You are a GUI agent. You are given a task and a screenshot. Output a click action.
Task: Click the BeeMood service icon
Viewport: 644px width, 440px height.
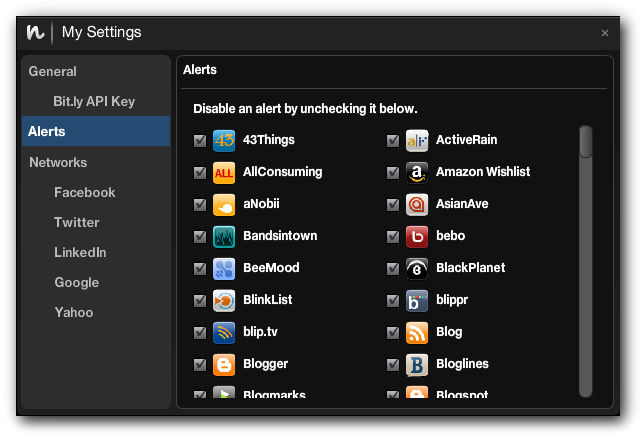click(224, 269)
